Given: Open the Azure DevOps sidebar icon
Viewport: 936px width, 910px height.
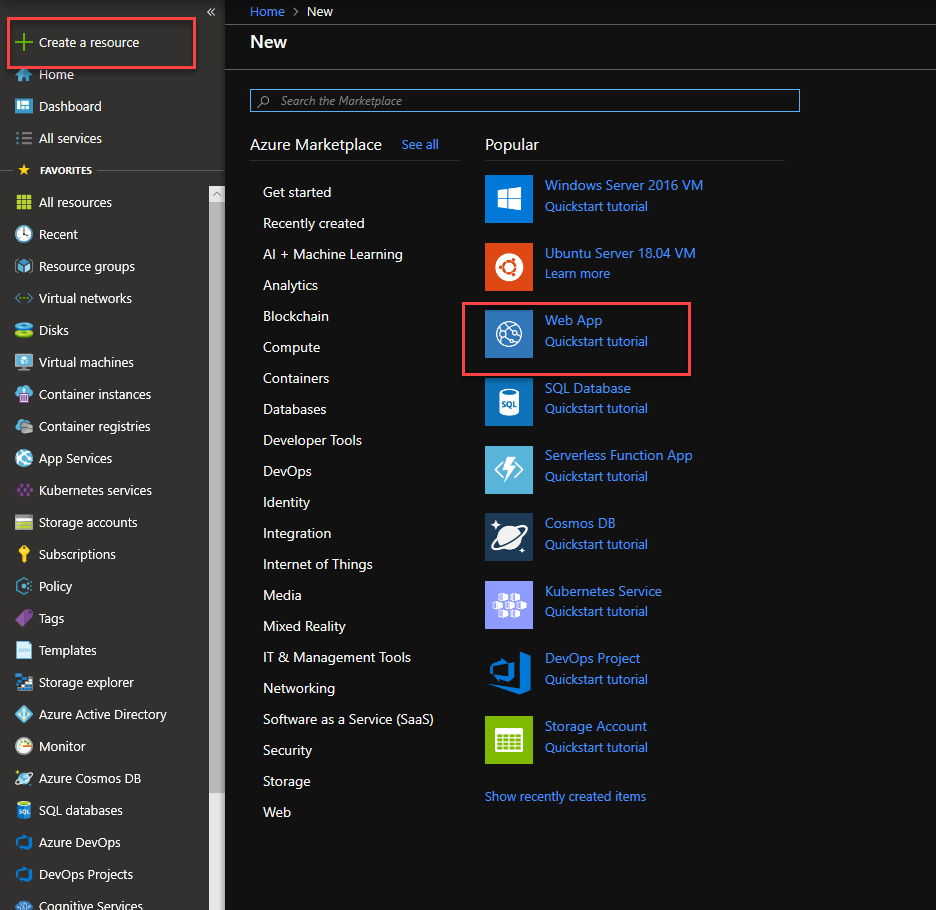Looking at the screenshot, I should pyautogui.click(x=24, y=843).
